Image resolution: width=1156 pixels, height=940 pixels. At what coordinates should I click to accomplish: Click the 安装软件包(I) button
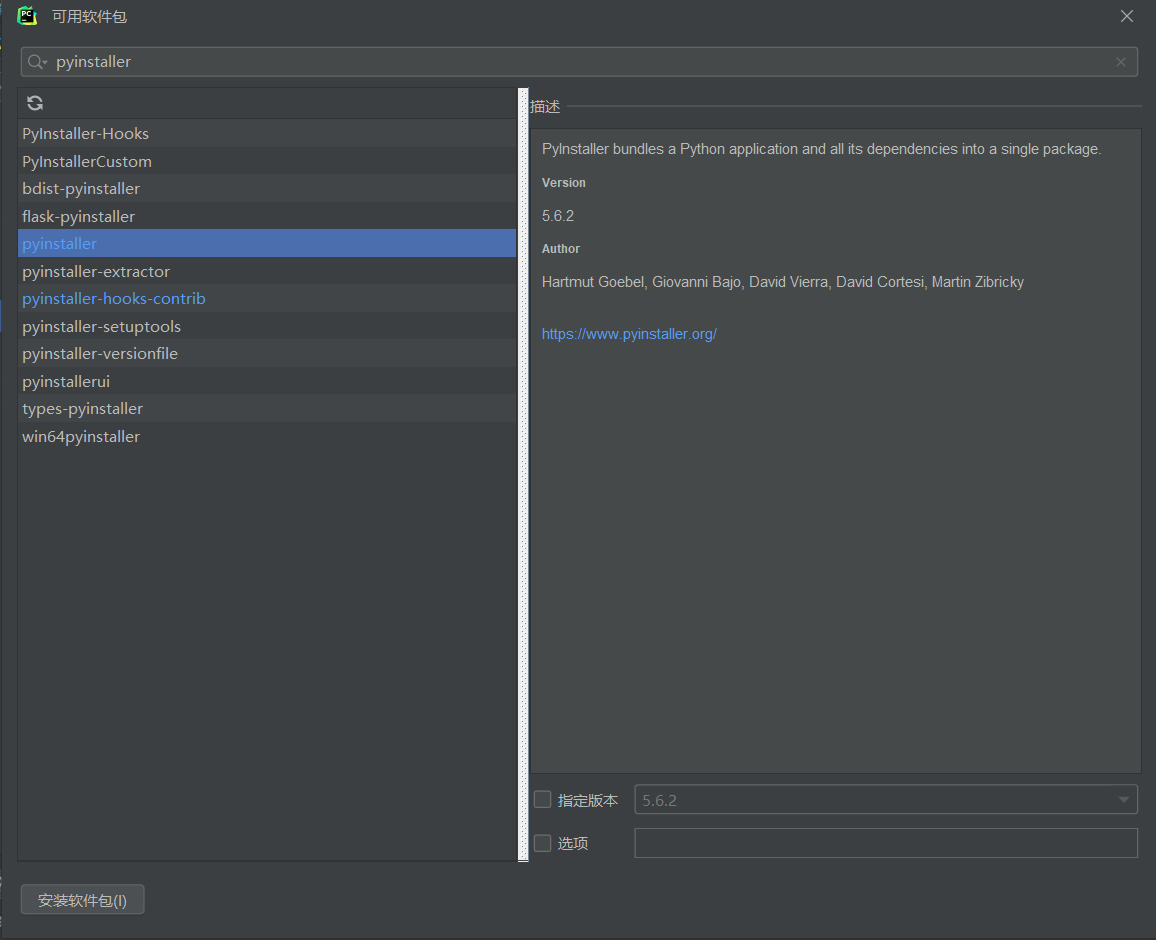point(83,899)
